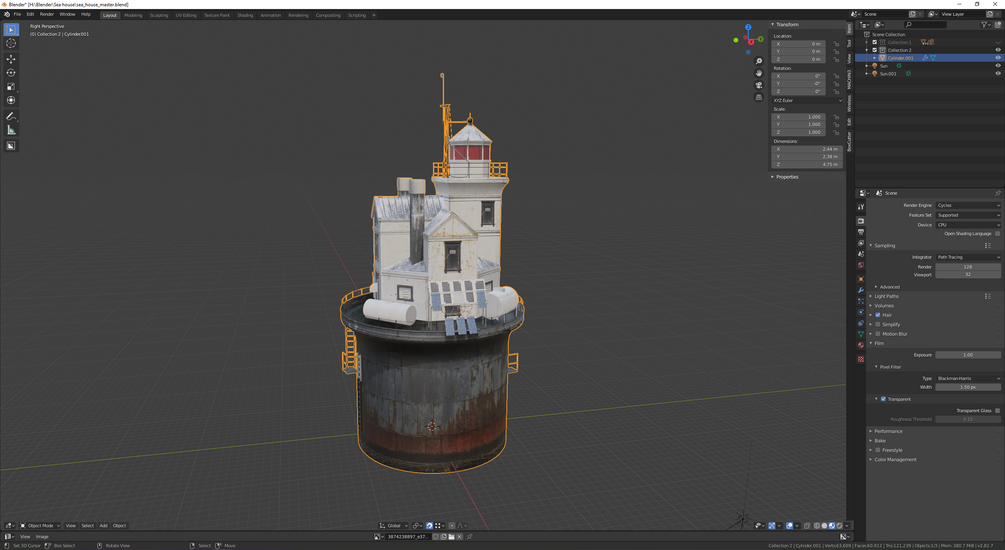This screenshot has height=550, width=1005.
Task: Select the Select Box tool
Action: [11, 29]
